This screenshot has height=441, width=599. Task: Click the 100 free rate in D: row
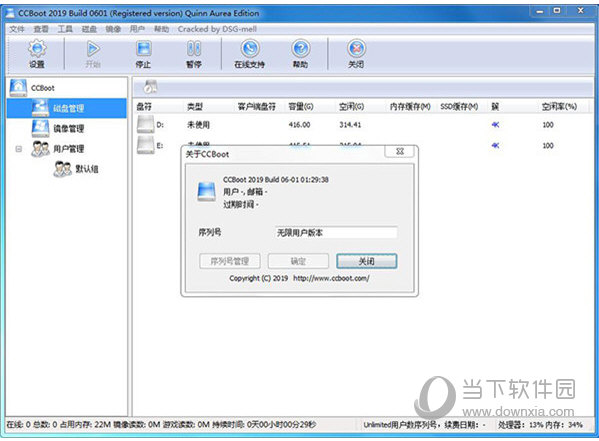[548, 125]
